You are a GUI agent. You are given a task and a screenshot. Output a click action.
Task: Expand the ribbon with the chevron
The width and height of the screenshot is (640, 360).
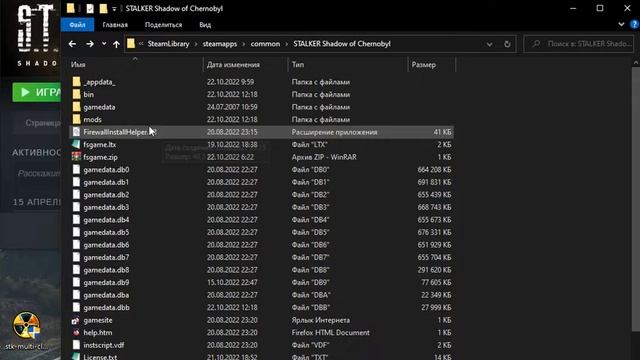[621, 24]
